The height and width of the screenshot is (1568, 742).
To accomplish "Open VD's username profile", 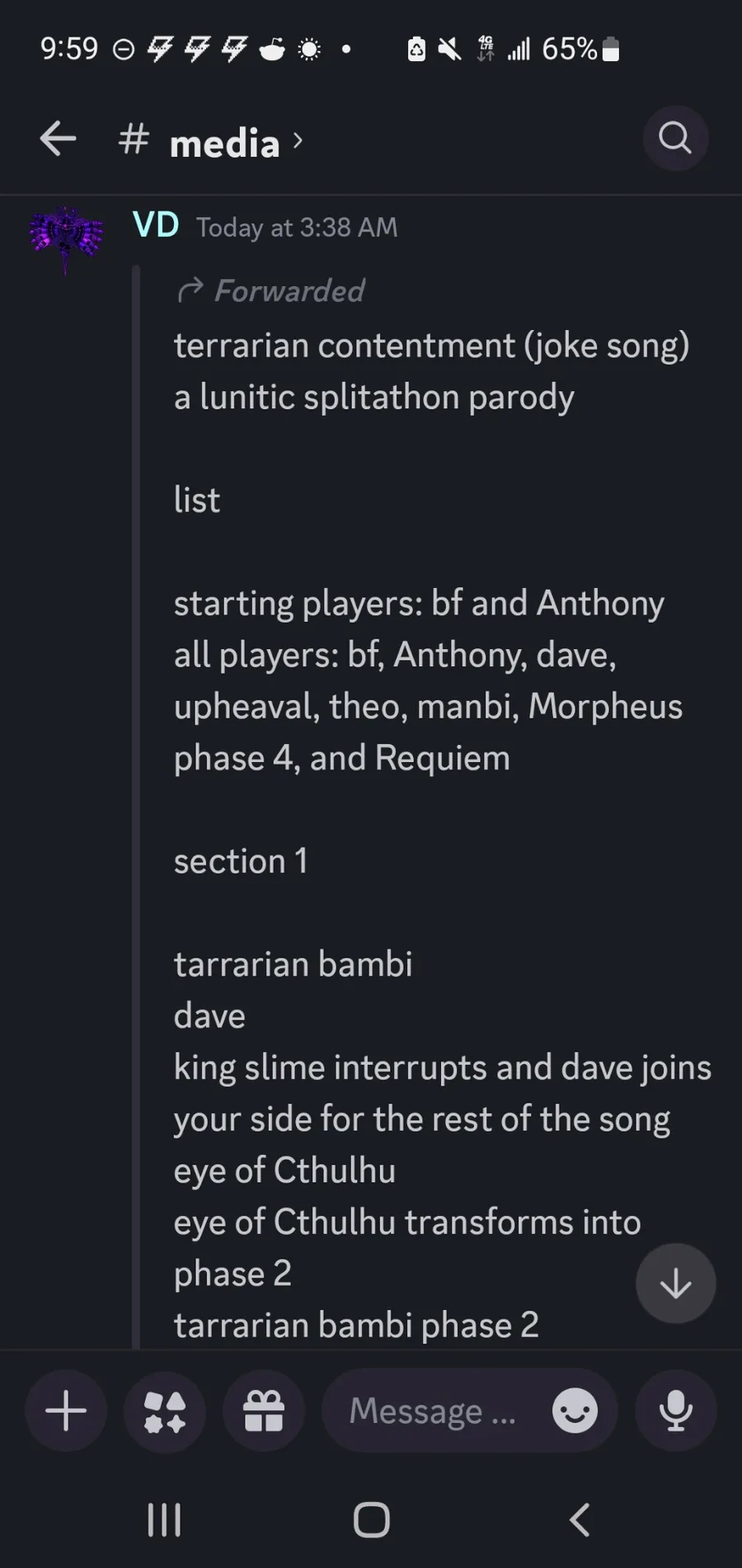I will (156, 225).
